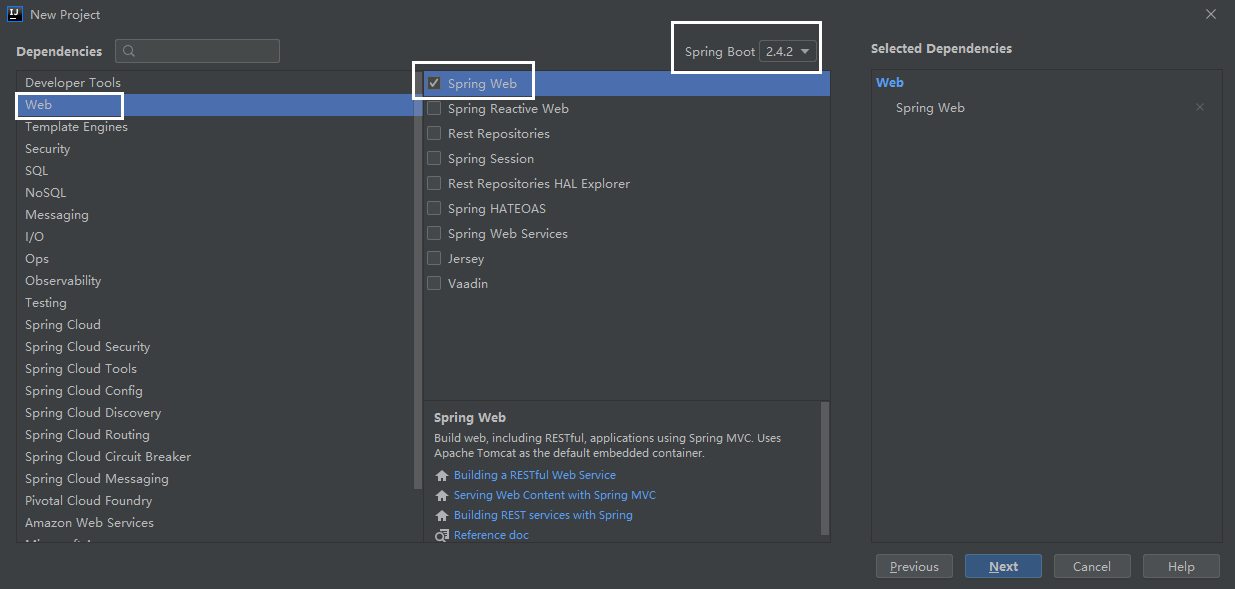Select Spring Cloud Discovery category
Screen dimensions: 1235x589
[215, 413]
